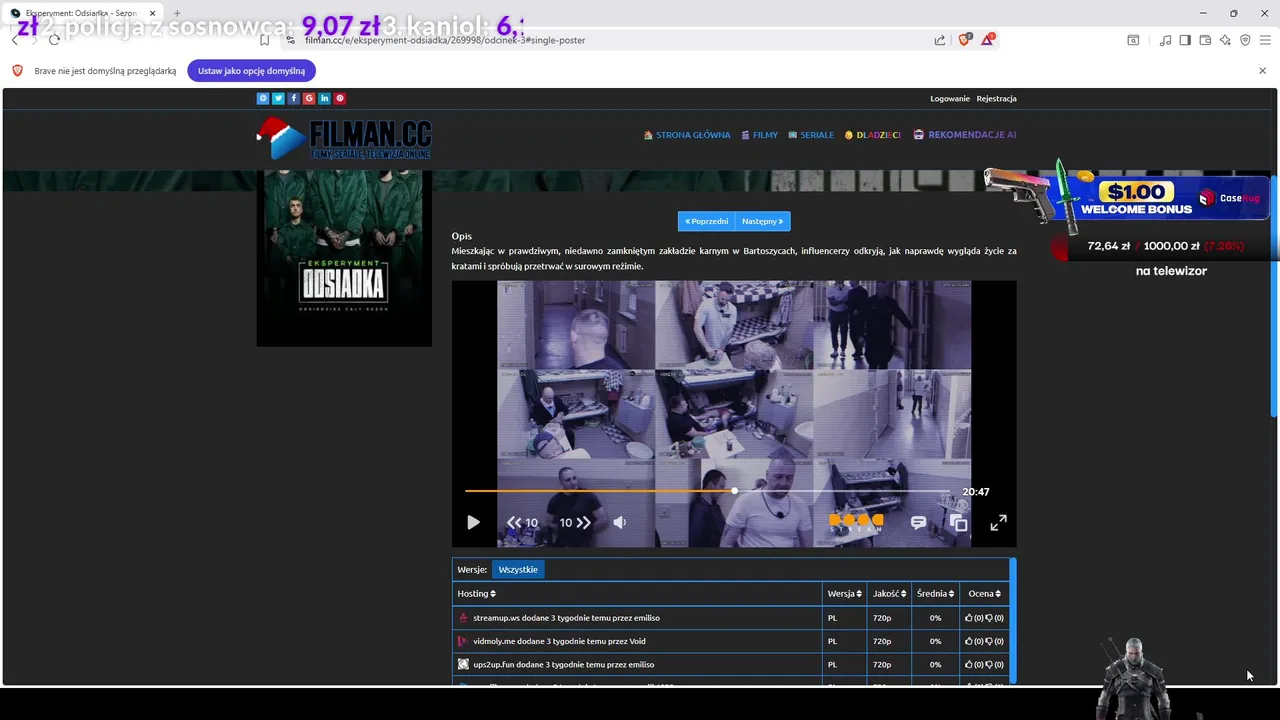Image resolution: width=1280 pixels, height=720 pixels.
Task: Click Brave Shields lion icon
Action: click(964, 40)
